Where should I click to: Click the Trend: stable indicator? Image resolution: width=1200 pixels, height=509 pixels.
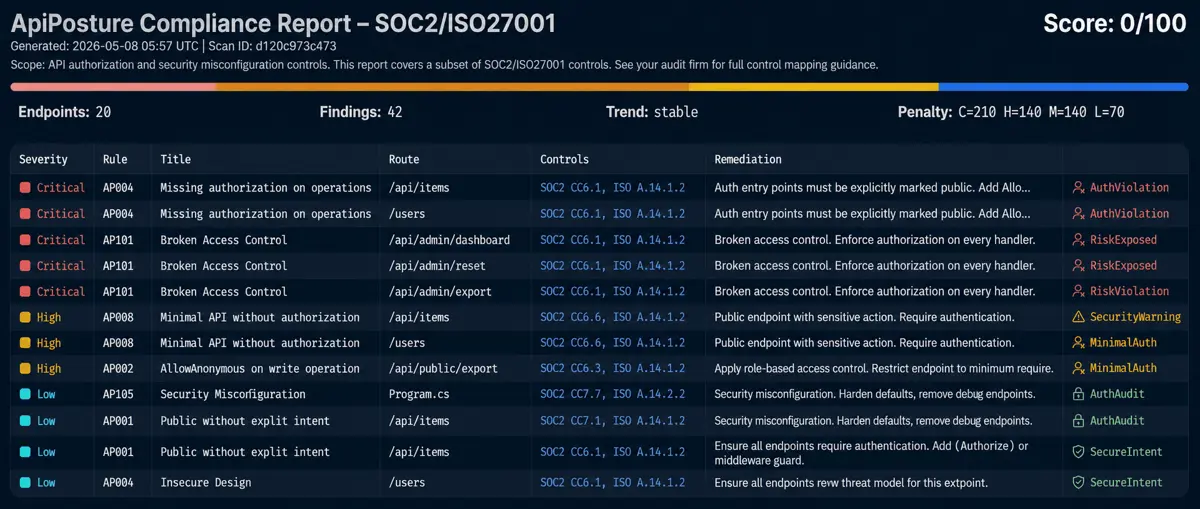coord(652,112)
